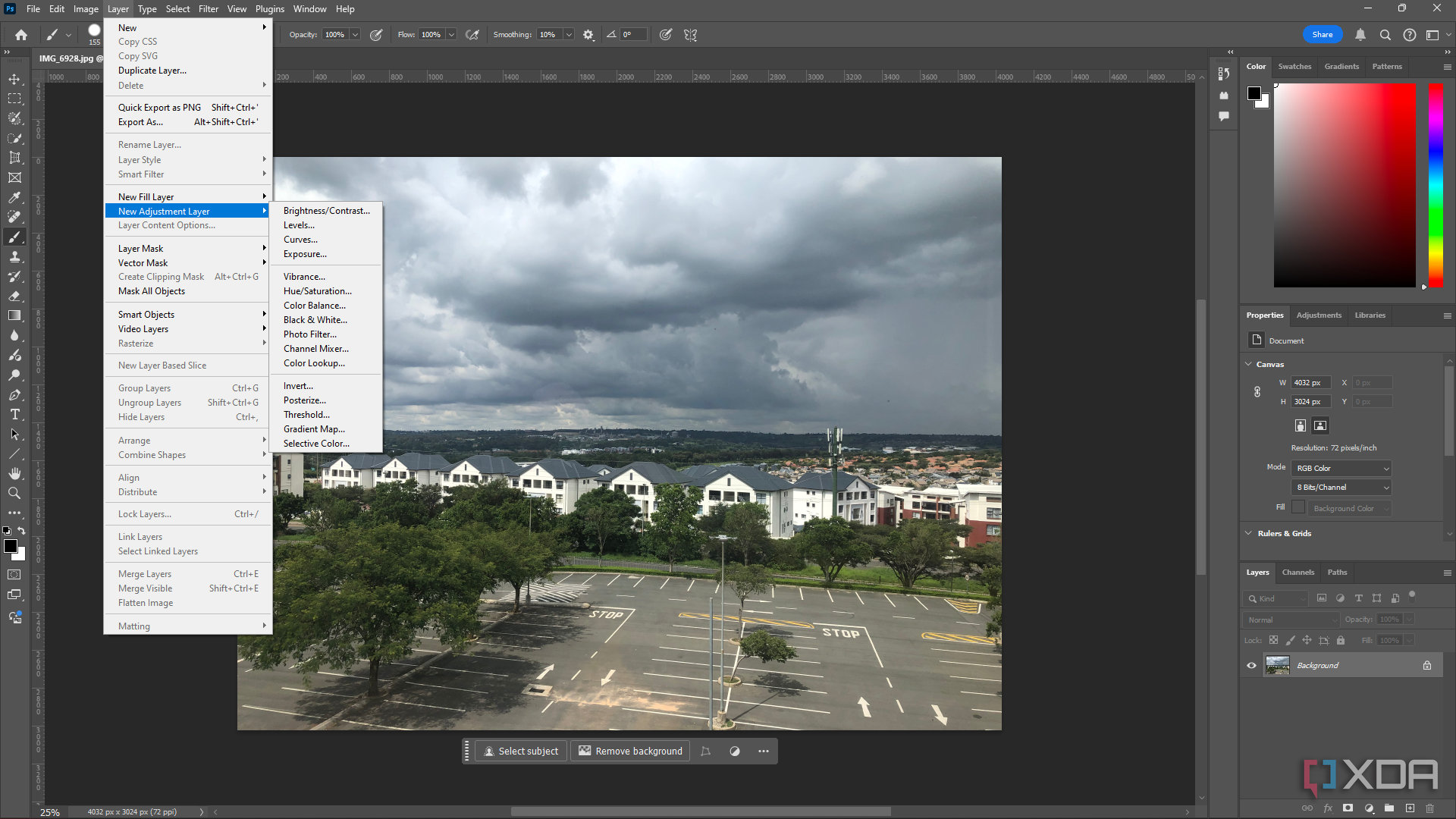Select Curves adjustment layer option

pos(300,239)
